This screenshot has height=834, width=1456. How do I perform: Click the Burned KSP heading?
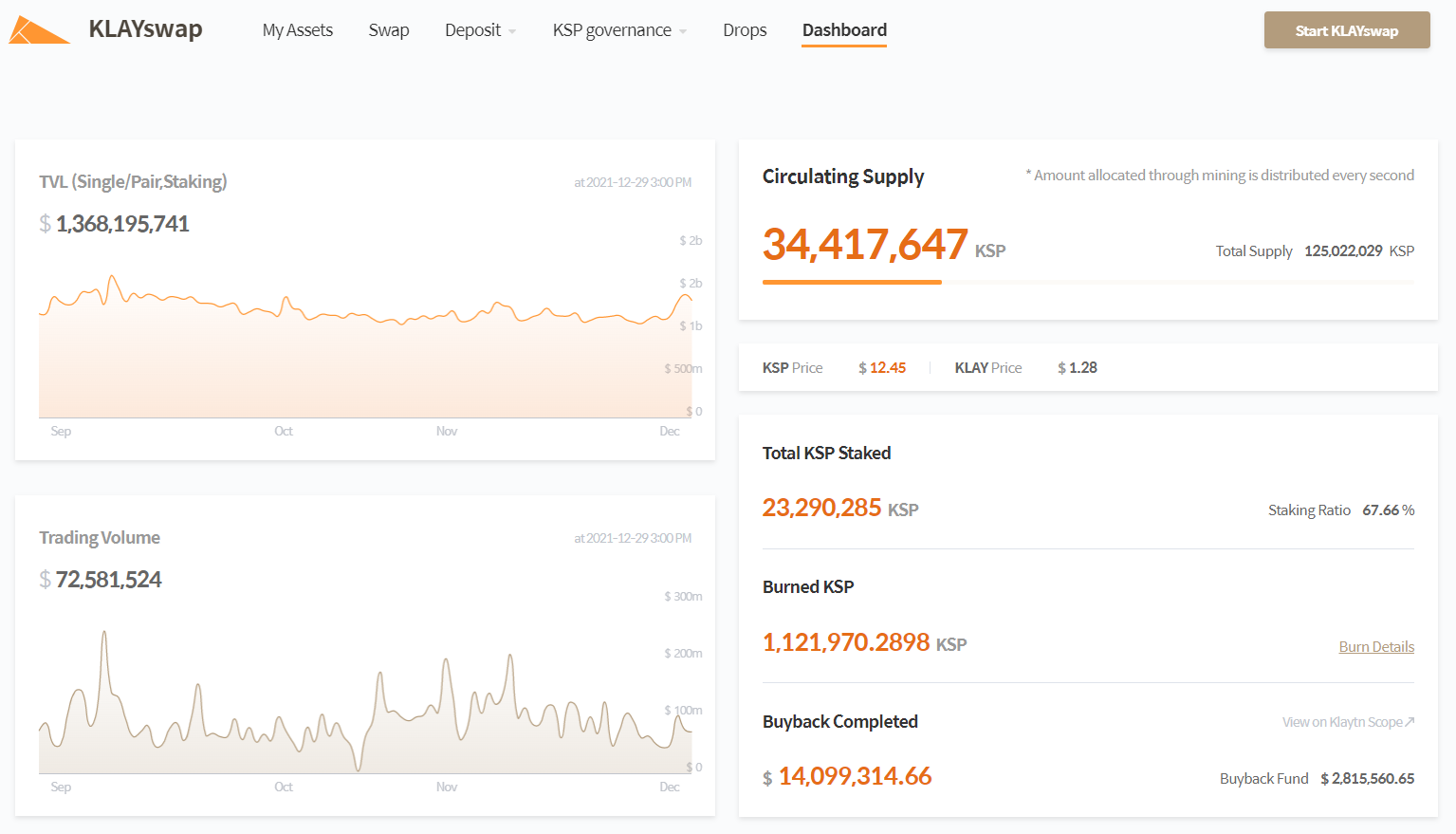click(x=808, y=587)
